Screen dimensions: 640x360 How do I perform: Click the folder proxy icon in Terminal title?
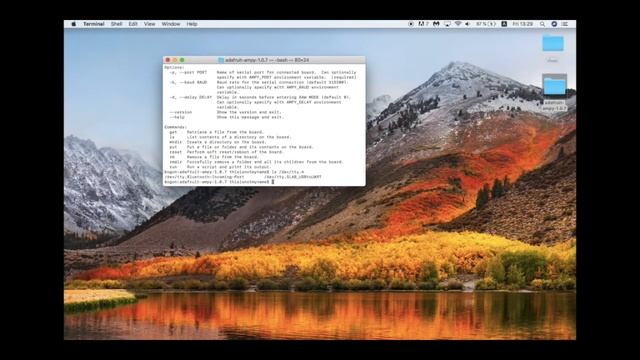coord(221,60)
